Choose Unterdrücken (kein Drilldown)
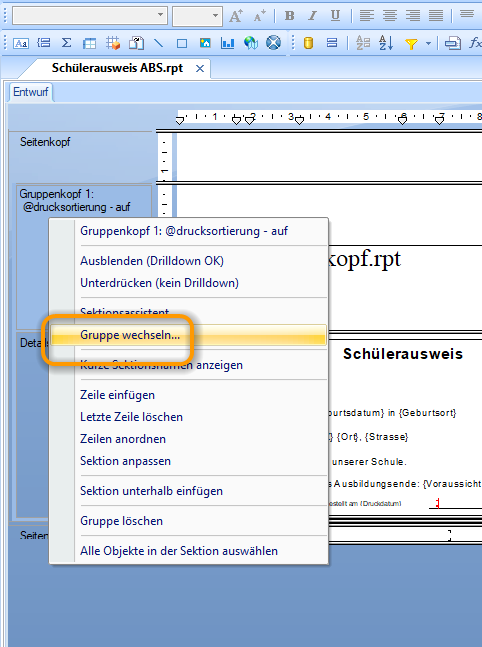The width and height of the screenshot is (482, 647). tap(159, 283)
